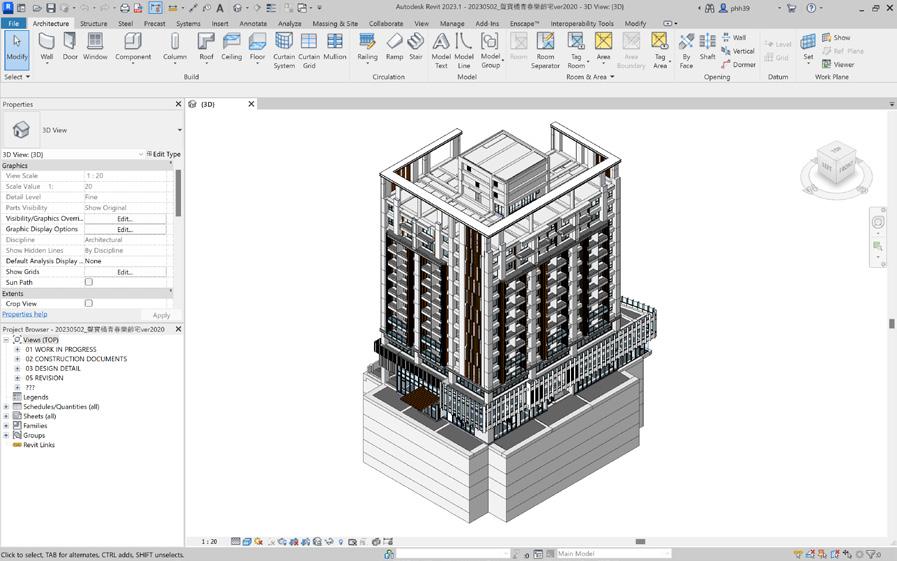
Task: Expand the Families tree node
Action: point(6,426)
